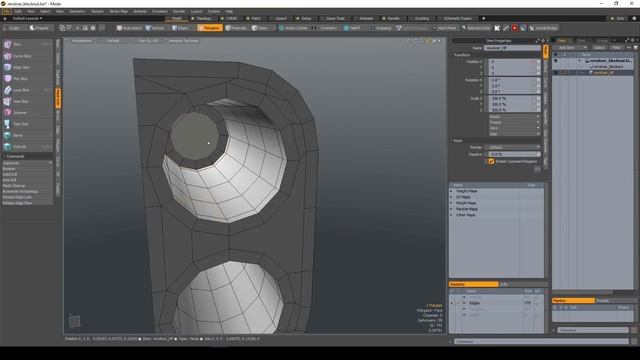
Task: Click the Position X value field
Action: pos(514,62)
